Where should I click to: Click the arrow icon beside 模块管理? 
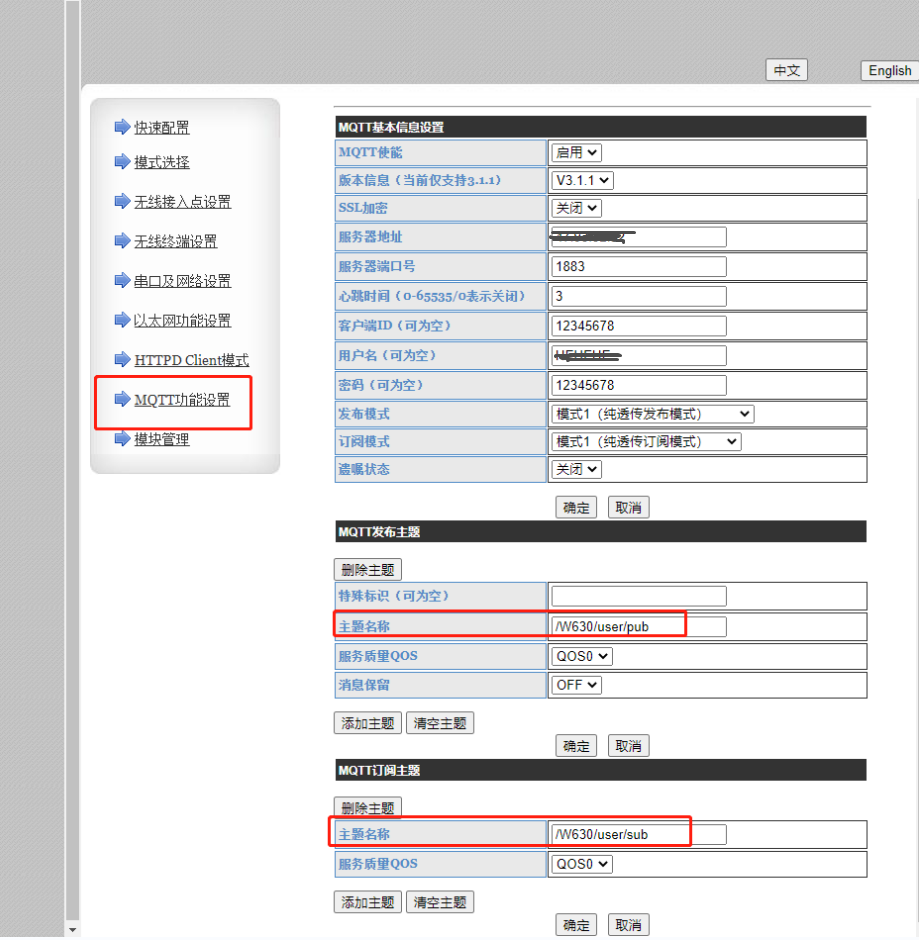[122, 439]
